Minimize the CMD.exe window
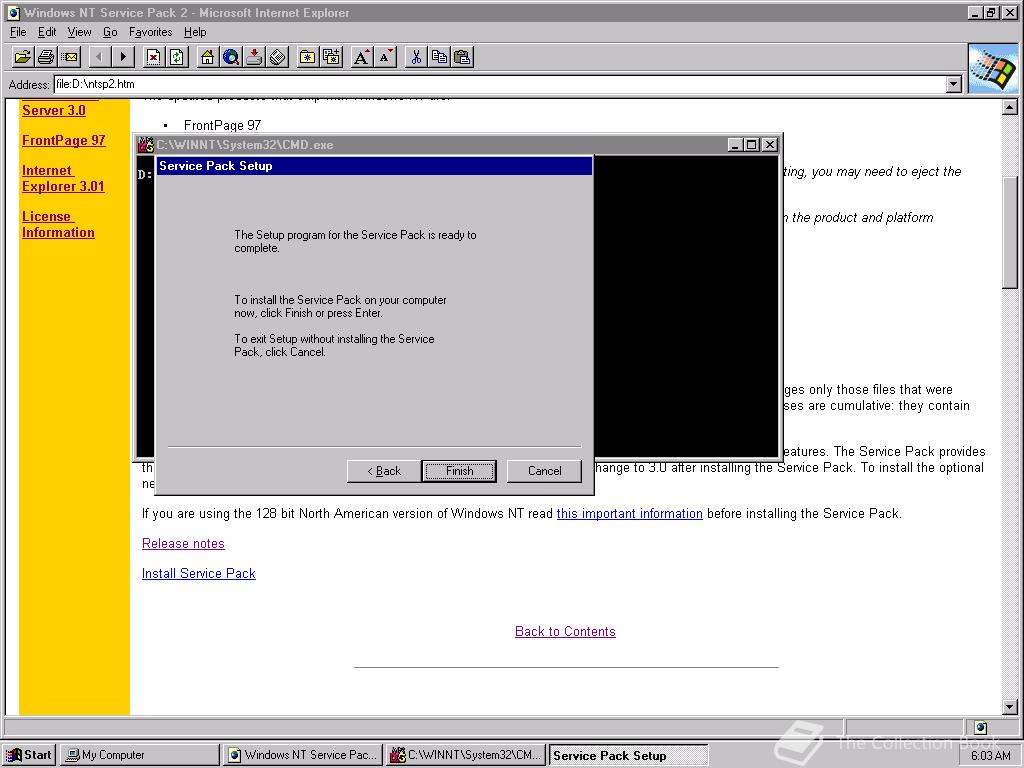 point(736,145)
